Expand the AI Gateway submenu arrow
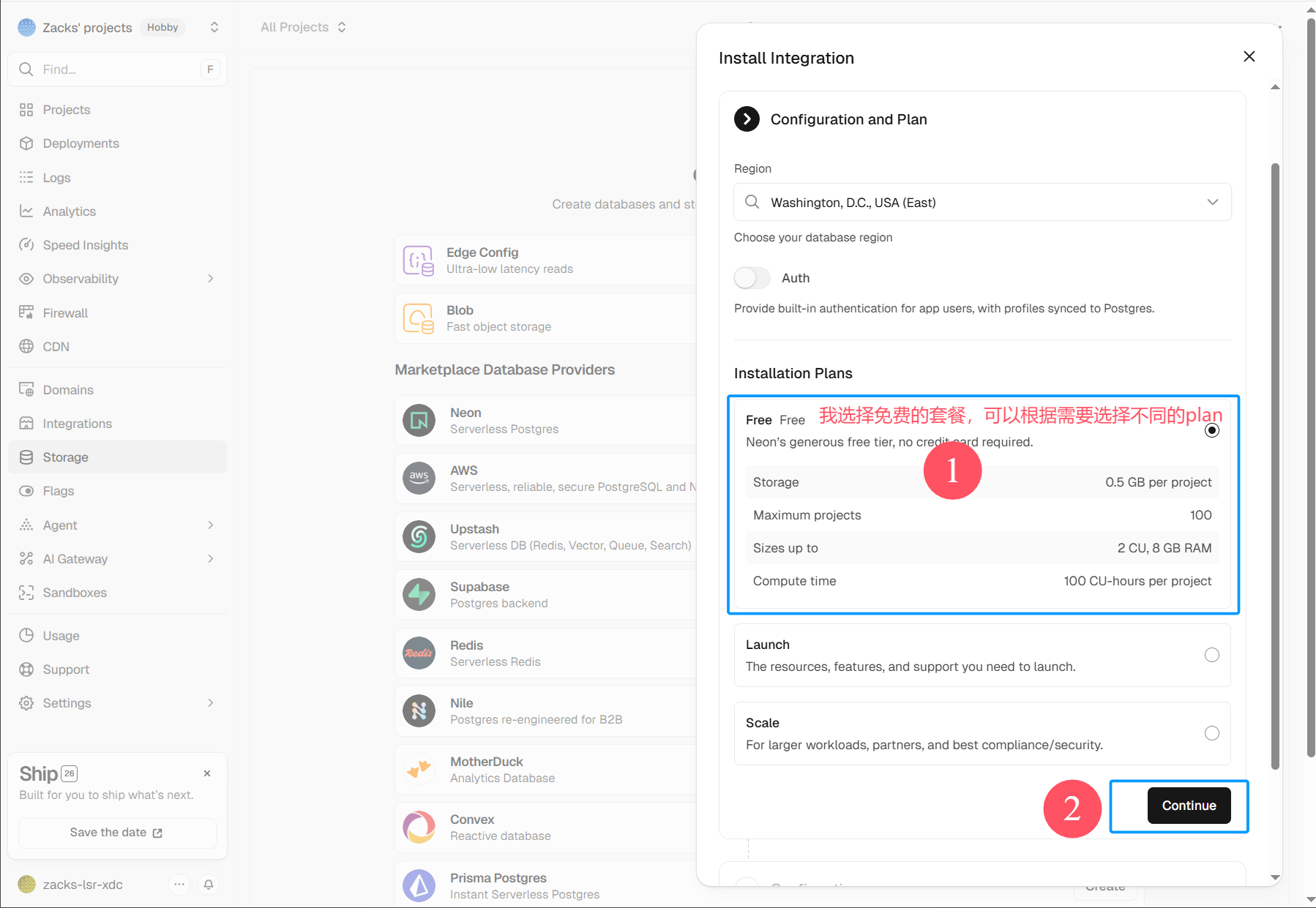This screenshot has height=908, width=1316. click(x=211, y=559)
